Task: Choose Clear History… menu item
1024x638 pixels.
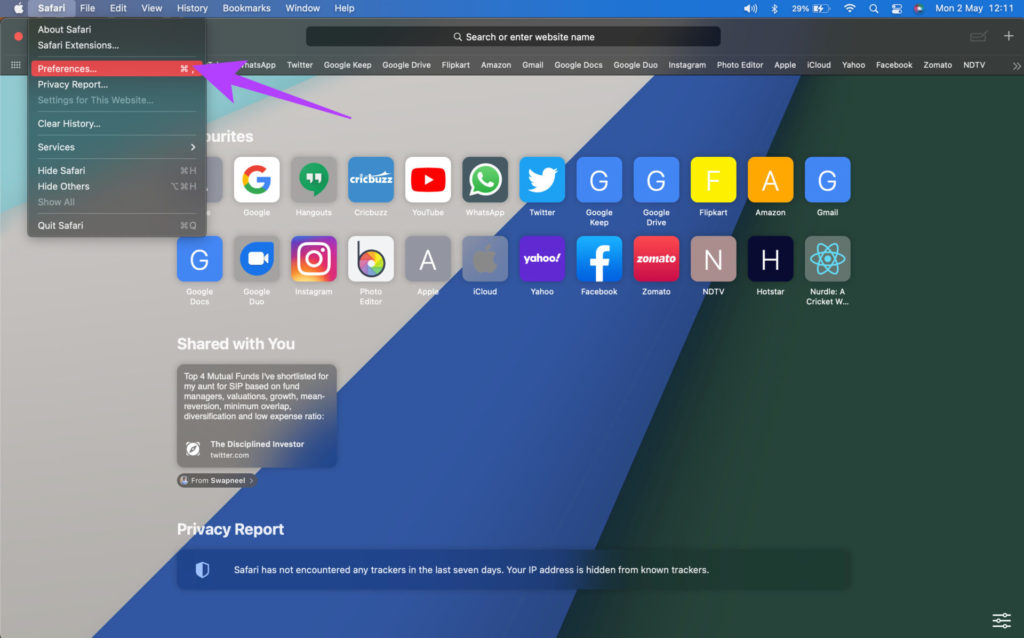Action: (116, 123)
